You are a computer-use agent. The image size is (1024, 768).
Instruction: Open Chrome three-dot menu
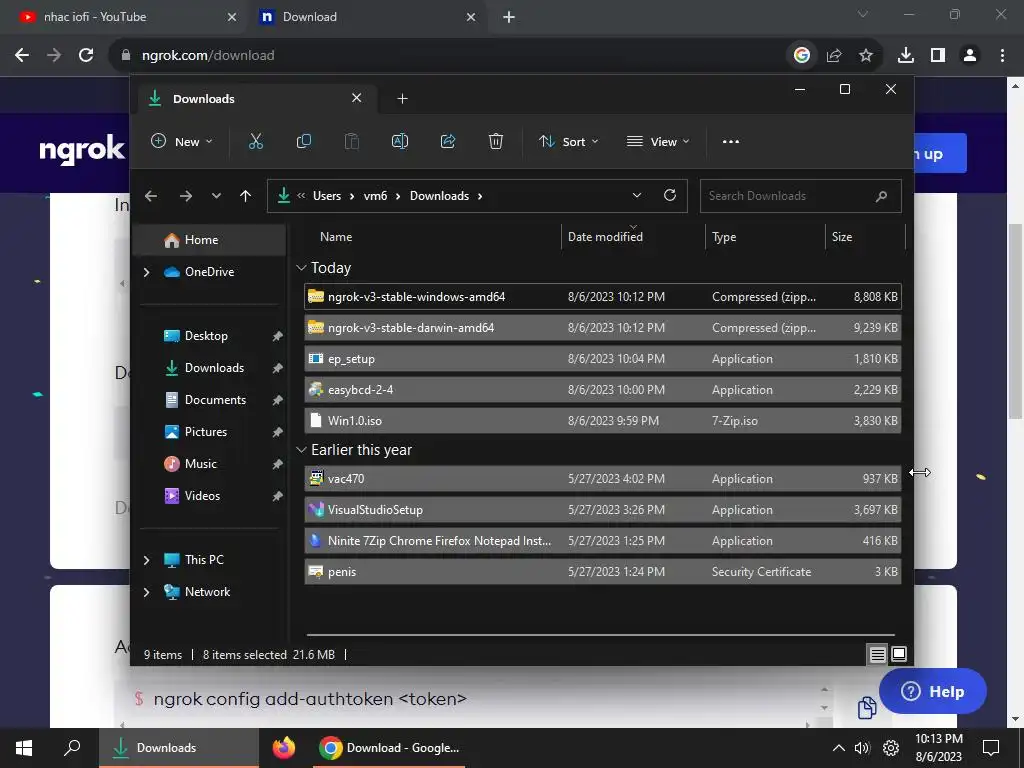1002,56
